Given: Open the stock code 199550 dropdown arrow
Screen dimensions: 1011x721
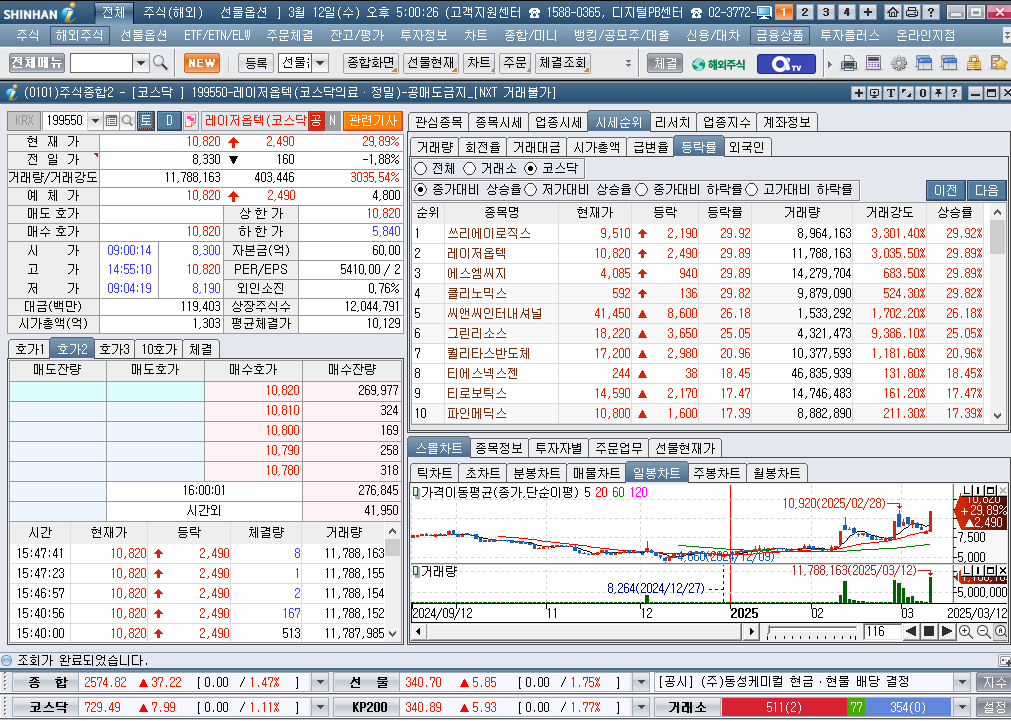Looking at the screenshot, I should (x=95, y=121).
